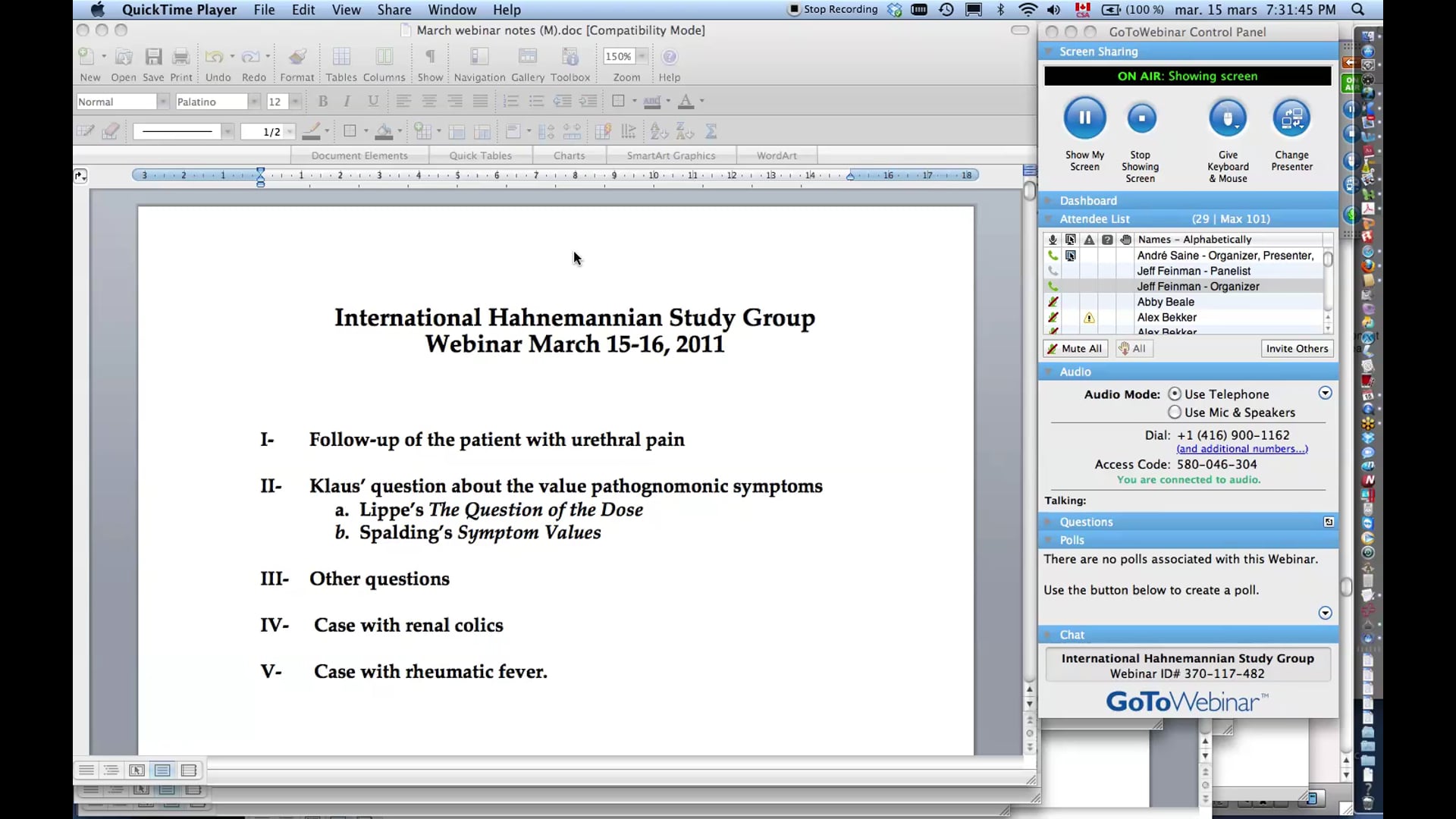This screenshot has width=1456, height=819.
Task: Click the additional numbers link
Action: (x=1242, y=448)
